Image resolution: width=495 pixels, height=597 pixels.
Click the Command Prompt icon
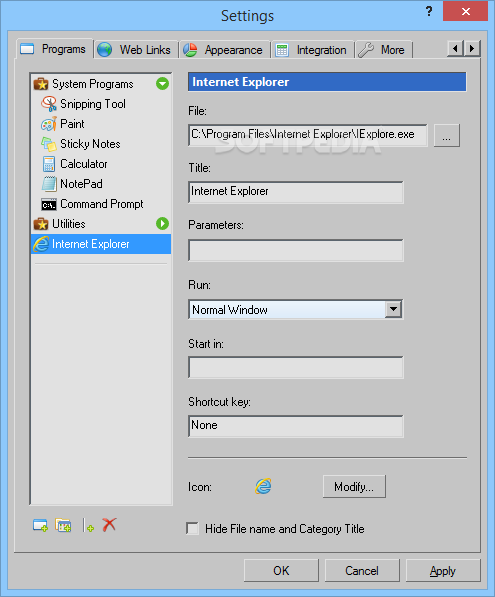[x=49, y=204]
